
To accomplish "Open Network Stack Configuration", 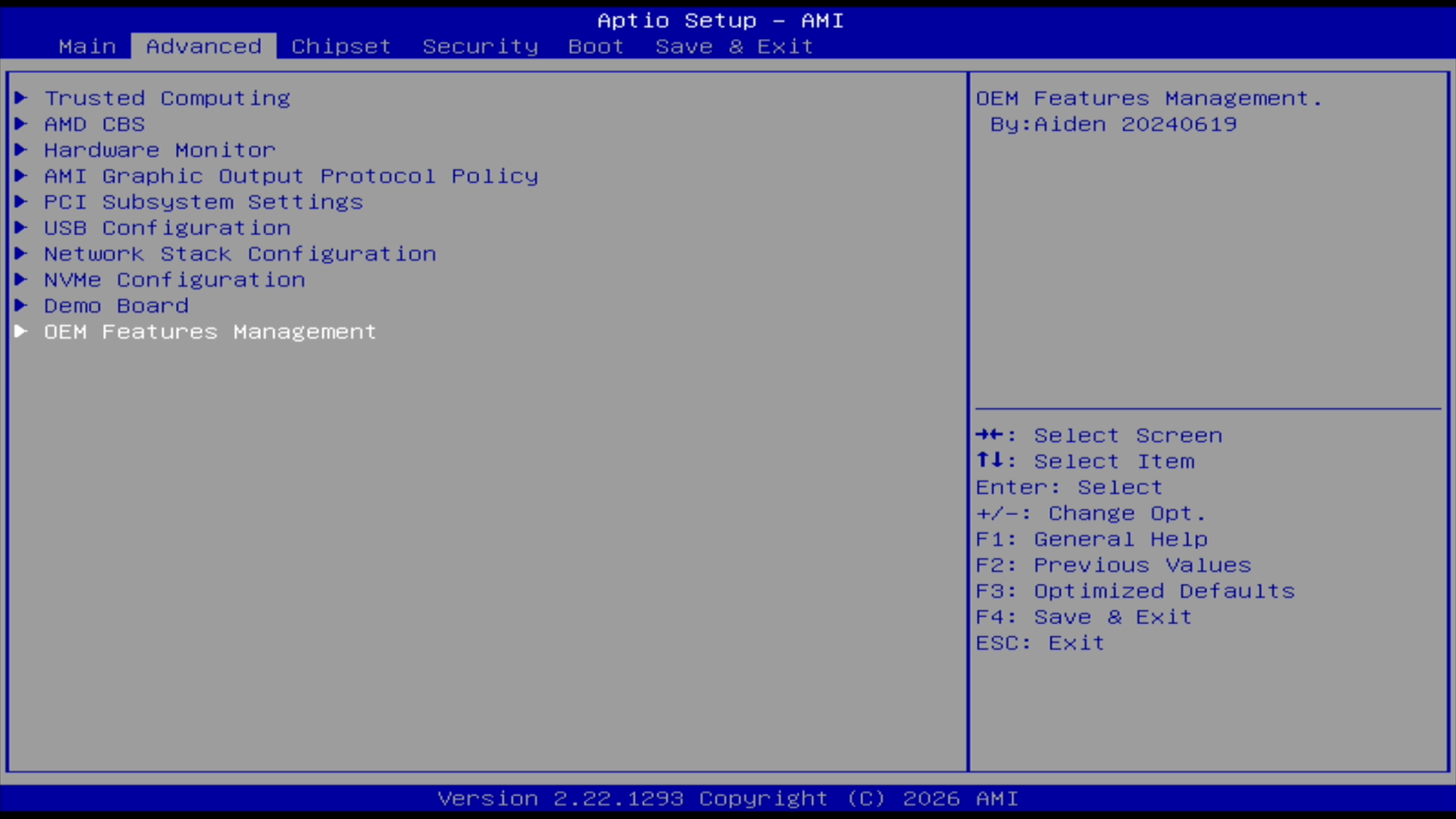I will [x=240, y=255].
